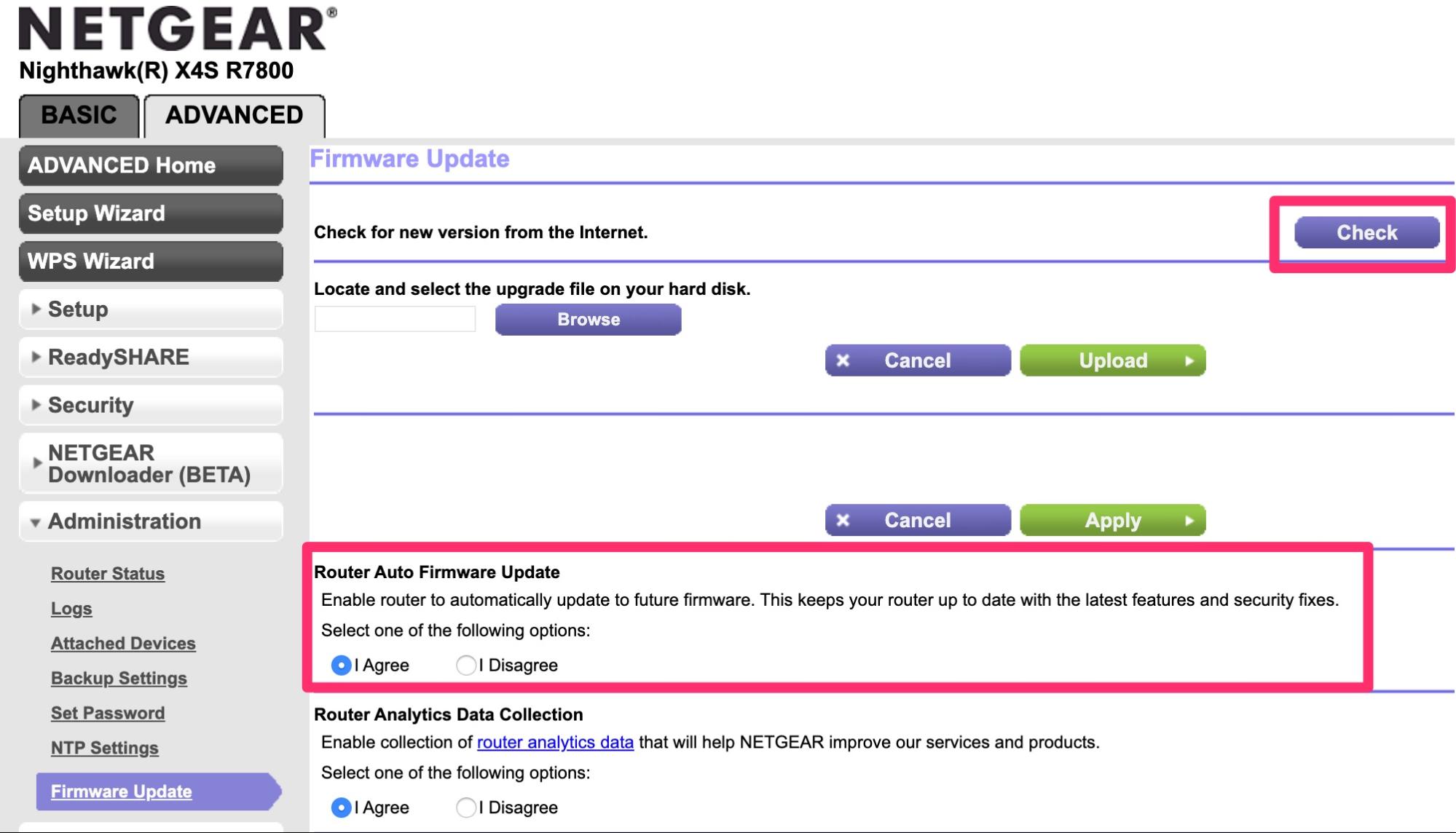Screen dimensions: 1456x833
Task: Click the Browse icon to locate upgrade file
Action: pos(587,320)
